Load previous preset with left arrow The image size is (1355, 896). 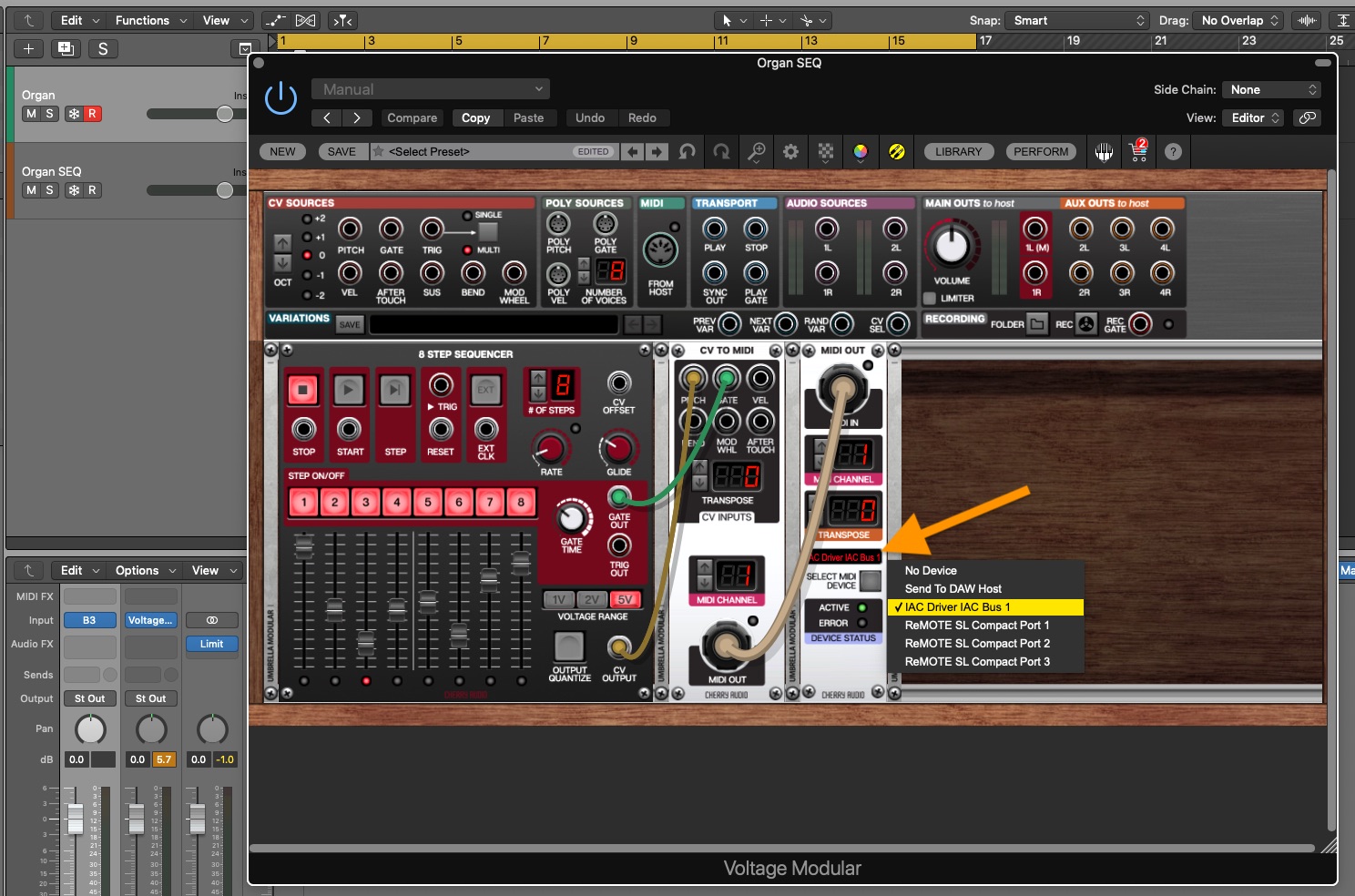(x=633, y=152)
